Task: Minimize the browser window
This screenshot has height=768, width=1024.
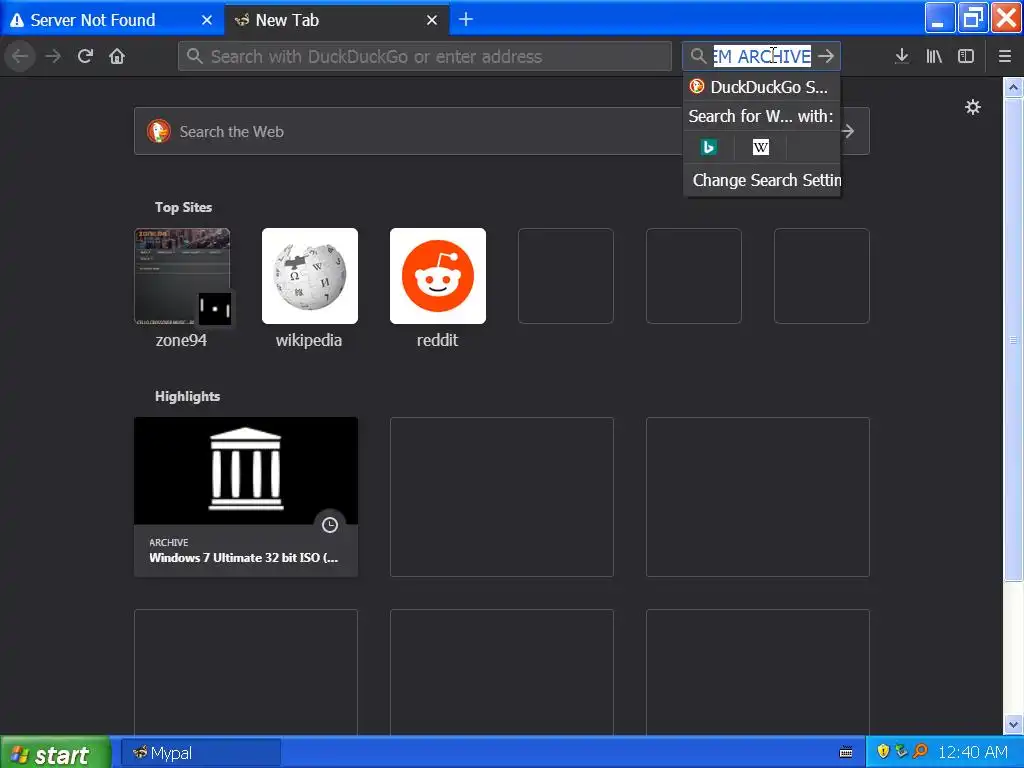Action: (x=940, y=18)
